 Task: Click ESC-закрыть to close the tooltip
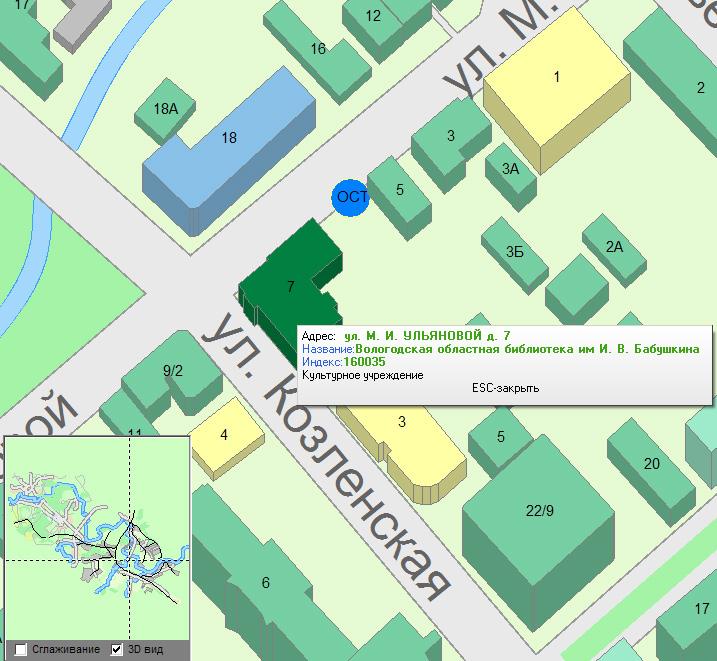click(x=505, y=388)
